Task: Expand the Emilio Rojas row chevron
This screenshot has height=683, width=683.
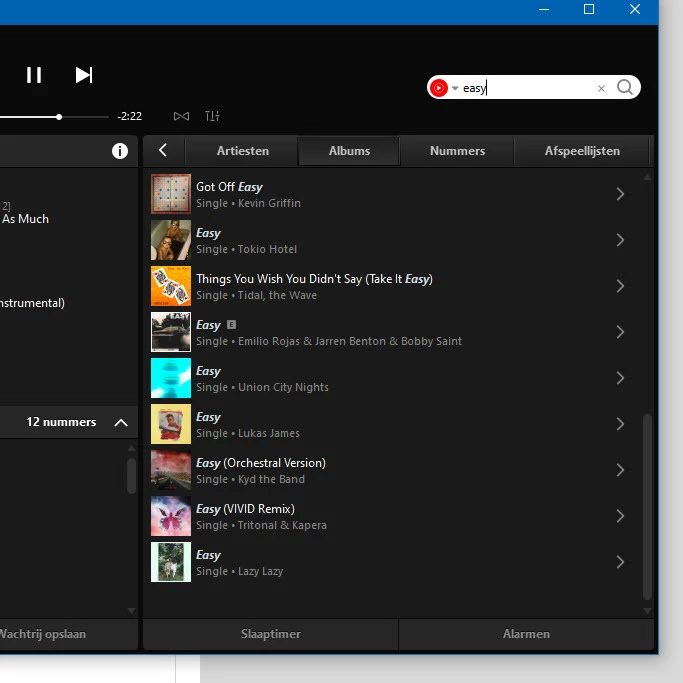Action: [620, 332]
